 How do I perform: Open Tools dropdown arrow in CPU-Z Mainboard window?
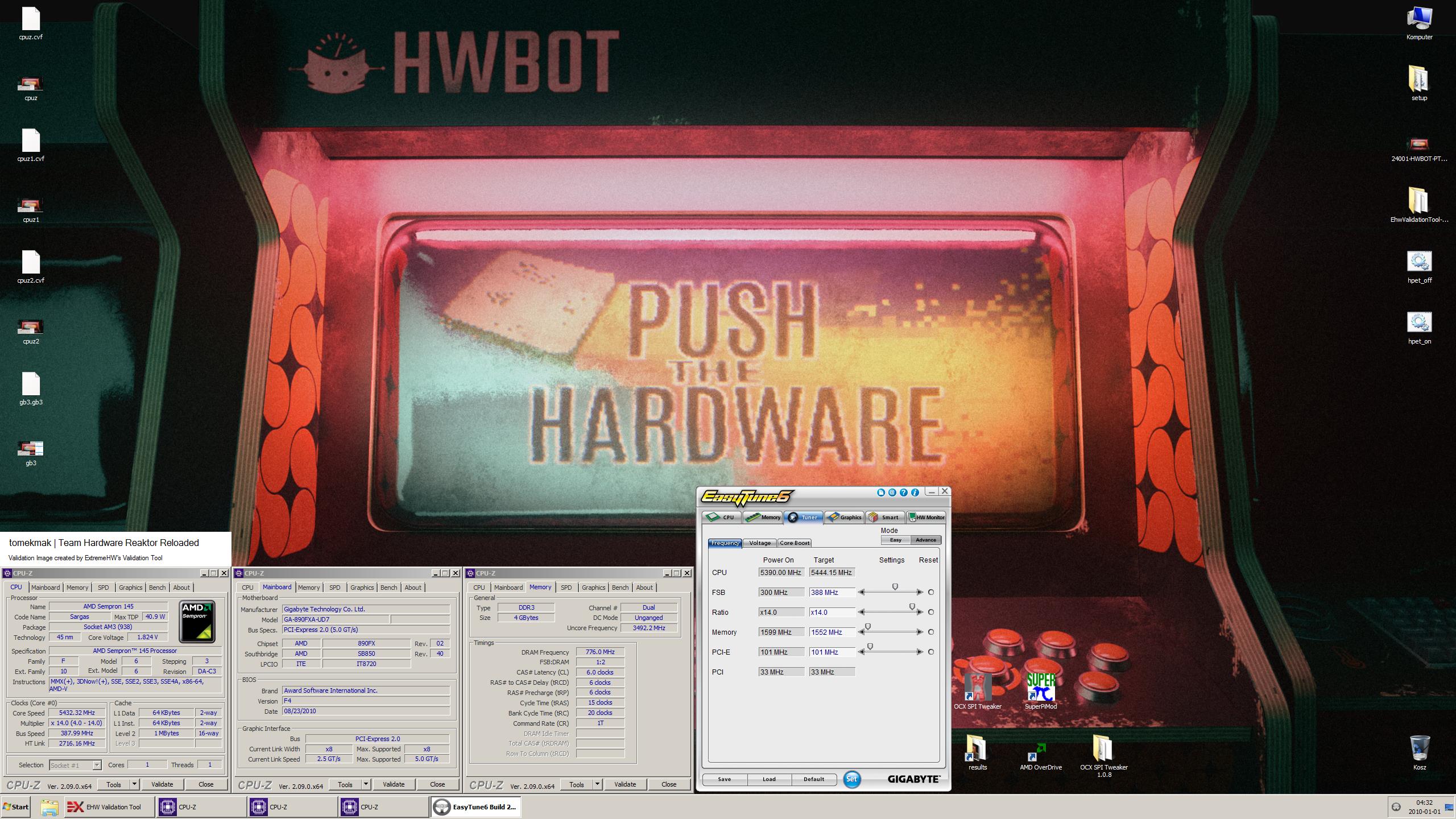tap(366, 784)
